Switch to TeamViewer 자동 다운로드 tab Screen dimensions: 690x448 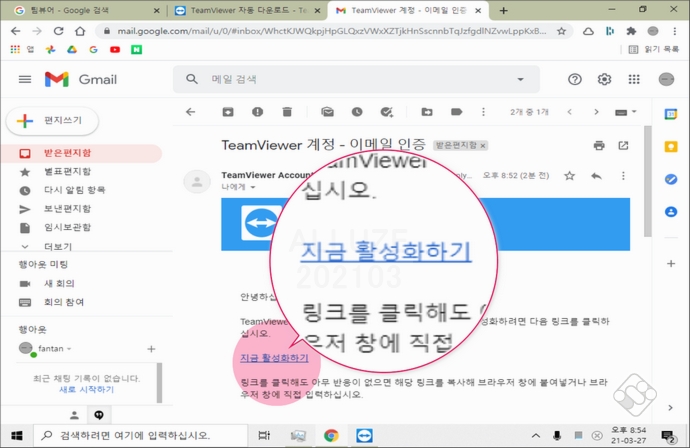tap(247, 11)
